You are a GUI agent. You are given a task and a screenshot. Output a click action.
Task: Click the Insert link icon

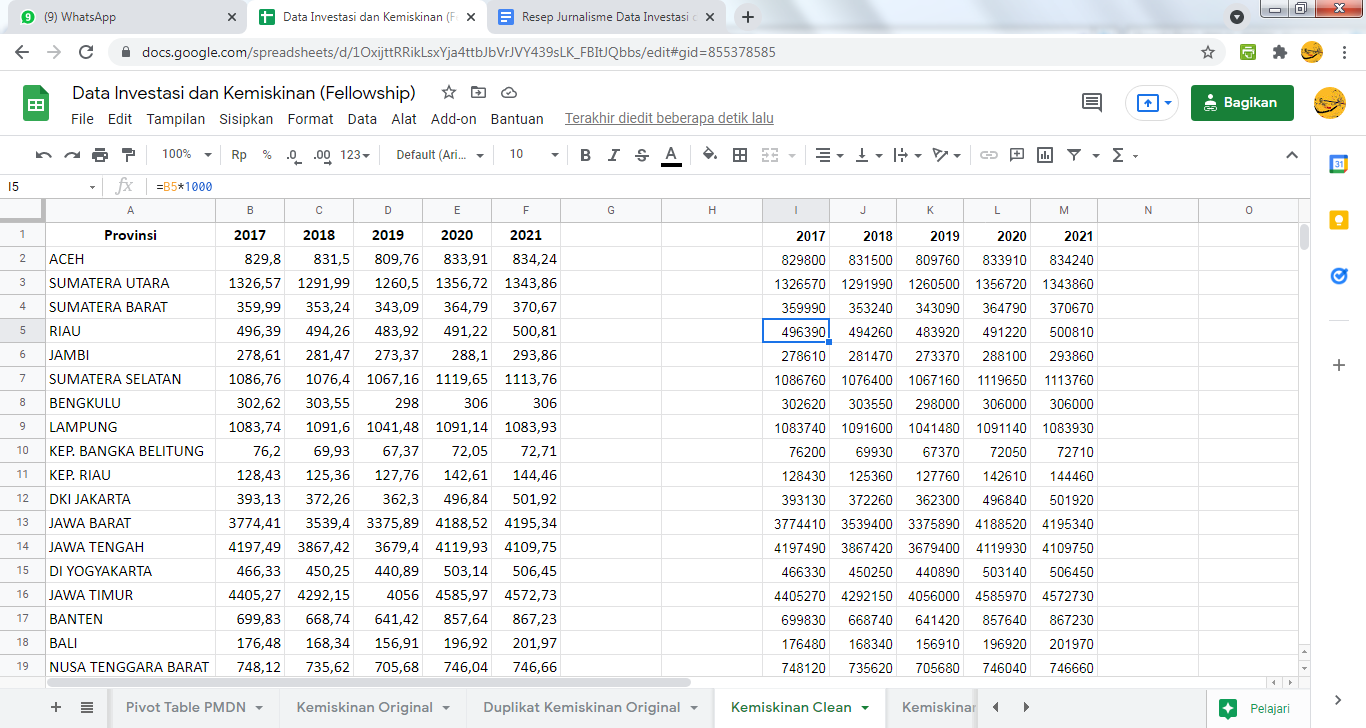[x=988, y=155]
